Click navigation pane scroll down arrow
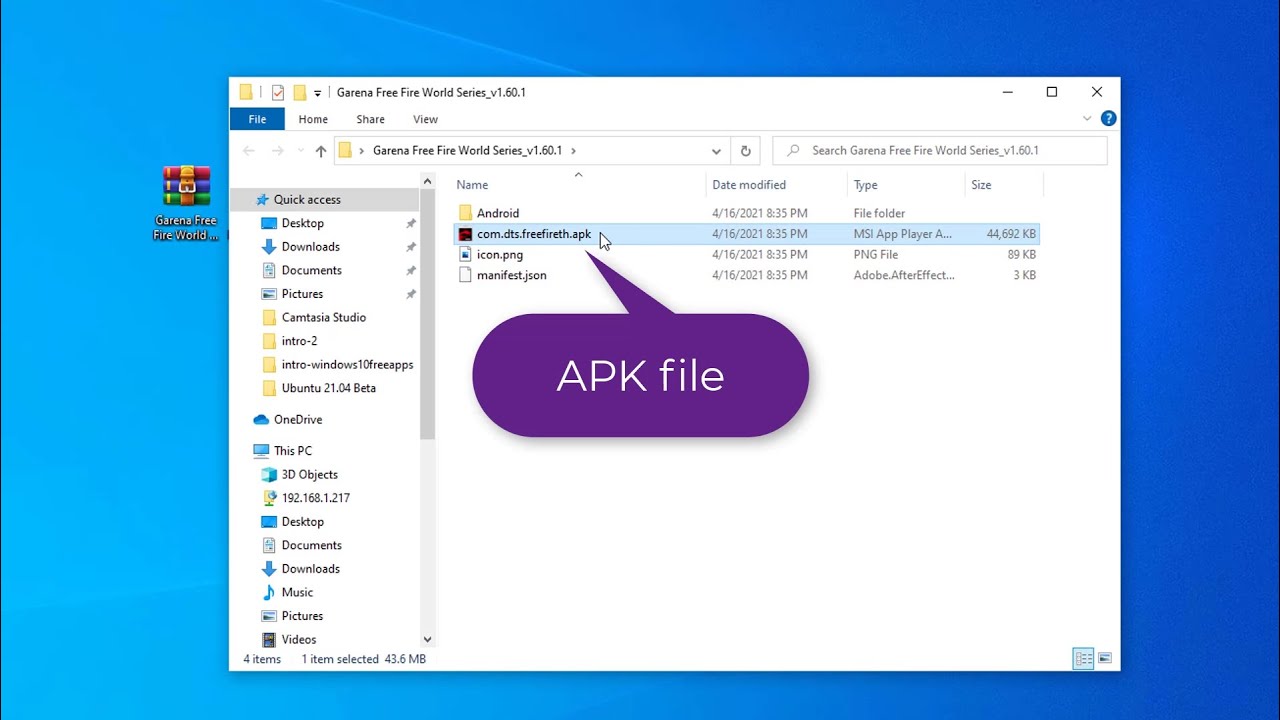Image resolution: width=1280 pixels, height=720 pixels. (427, 640)
